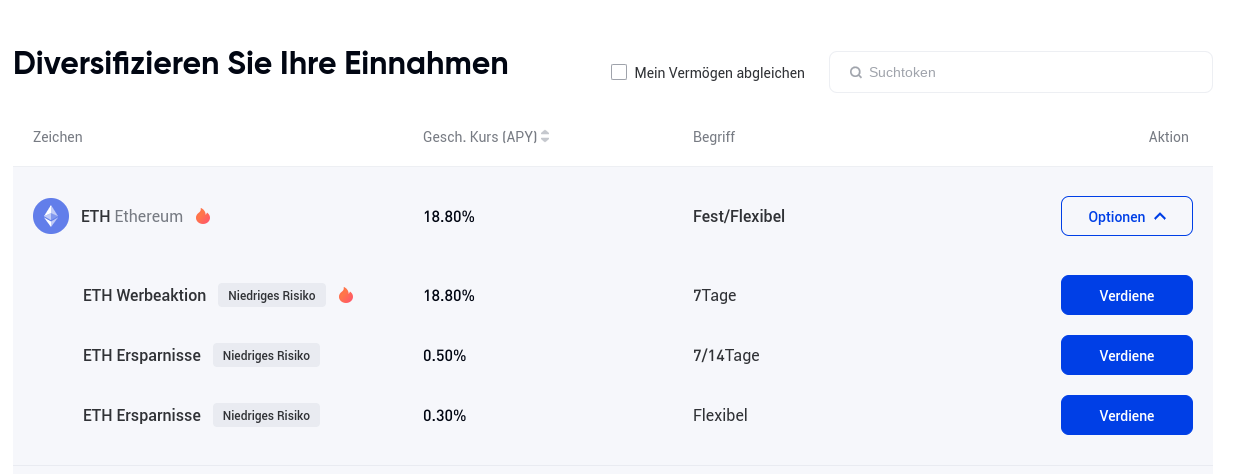Enable the Mein Vermögen abgleichen checkbox
This screenshot has width=1257, height=474.
[x=619, y=72]
